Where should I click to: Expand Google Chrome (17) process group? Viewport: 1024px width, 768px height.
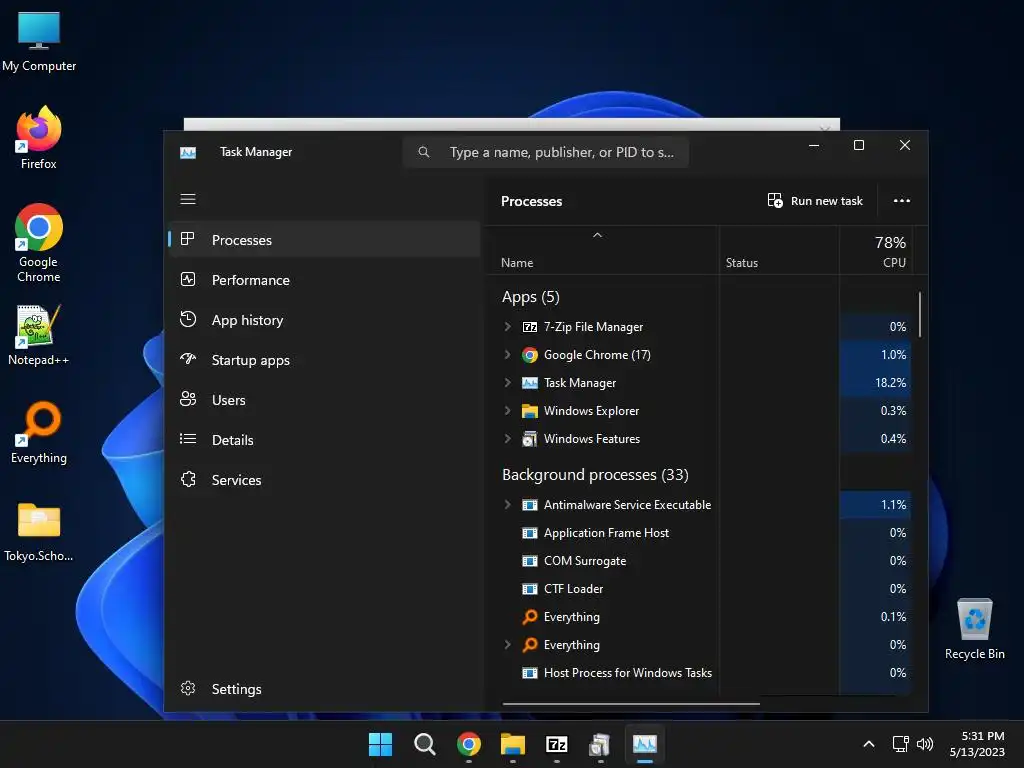click(507, 355)
